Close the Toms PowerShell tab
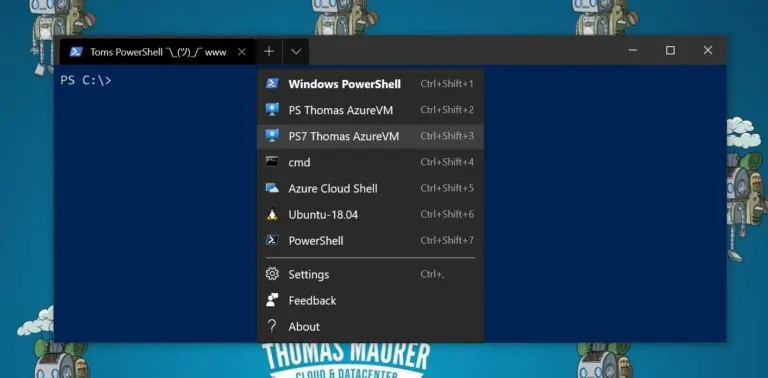Image resolution: width=768 pixels, height=378 pixels. tap(241, 52)
